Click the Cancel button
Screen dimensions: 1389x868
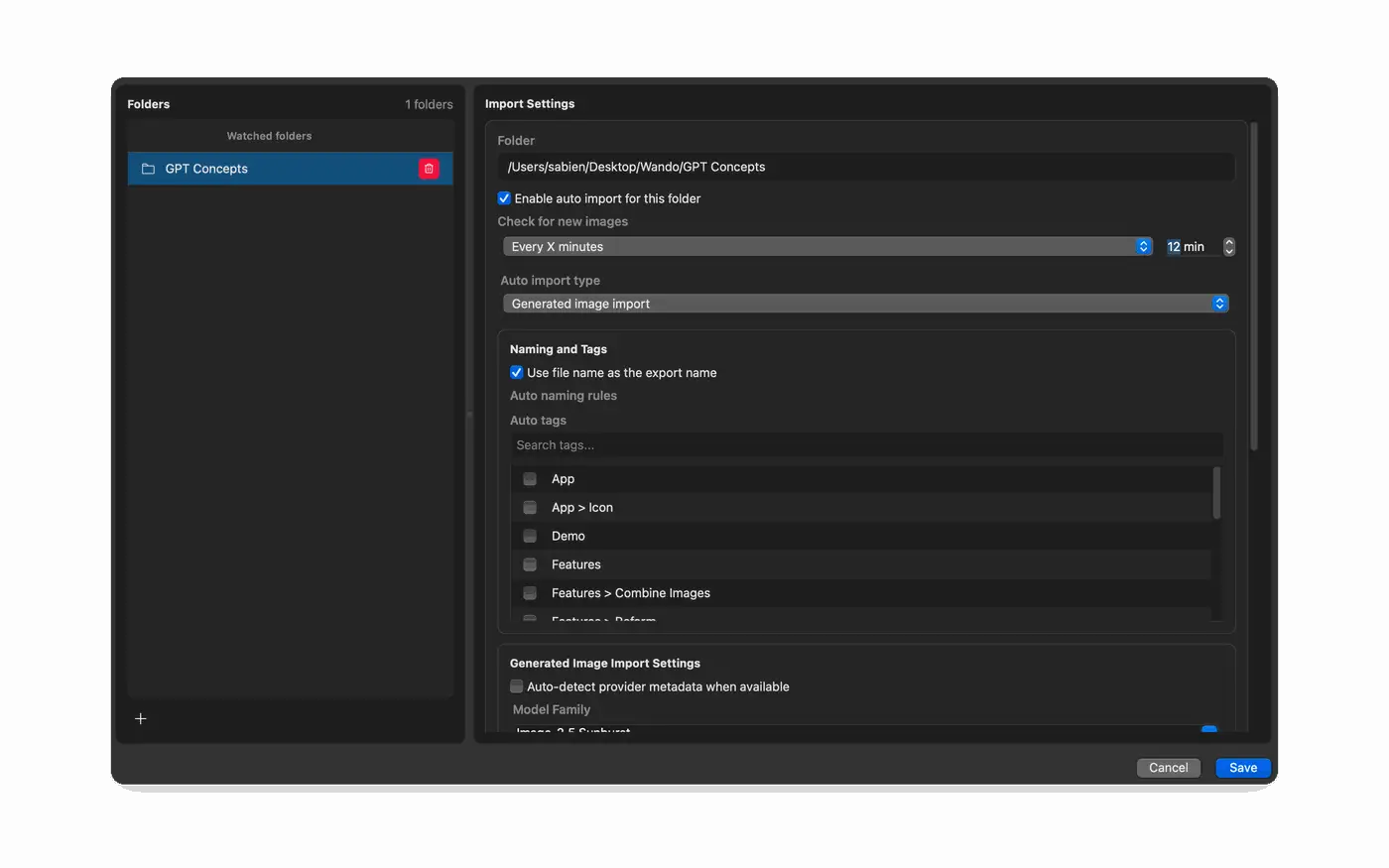(x=1169, y=768)
